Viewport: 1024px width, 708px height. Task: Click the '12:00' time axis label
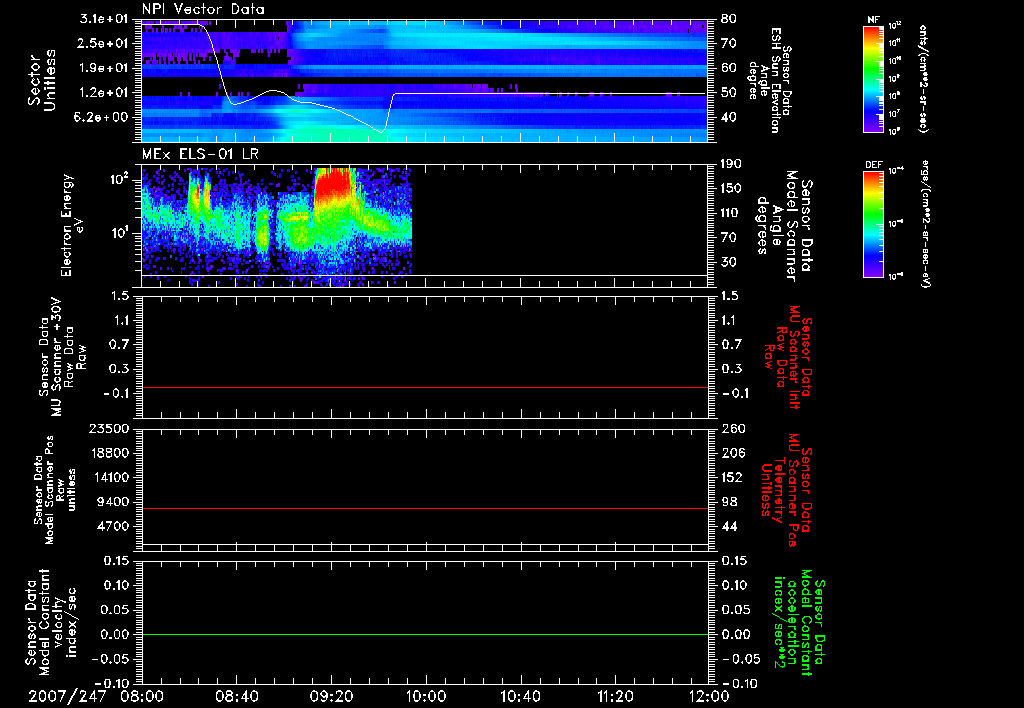point(709,696)
